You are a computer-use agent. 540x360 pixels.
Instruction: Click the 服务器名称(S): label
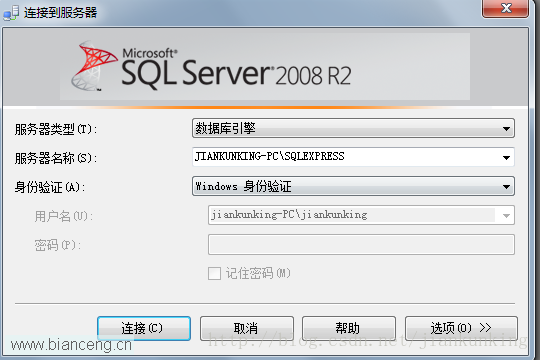click(x=56, y=158)
